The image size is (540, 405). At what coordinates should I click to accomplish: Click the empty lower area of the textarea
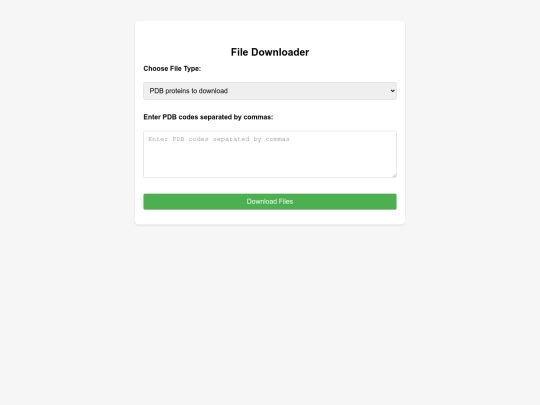tap(270, 162)
